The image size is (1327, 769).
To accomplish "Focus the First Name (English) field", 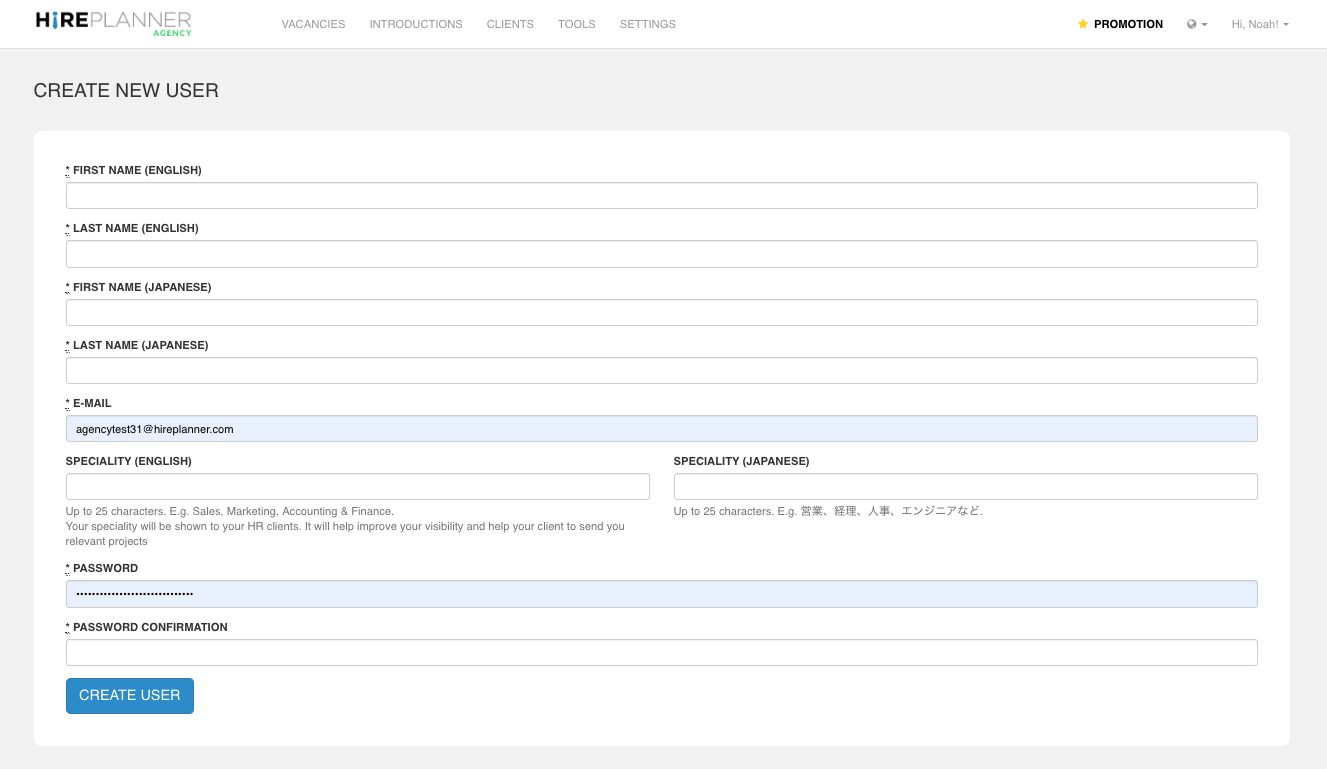I will (661, 196).
